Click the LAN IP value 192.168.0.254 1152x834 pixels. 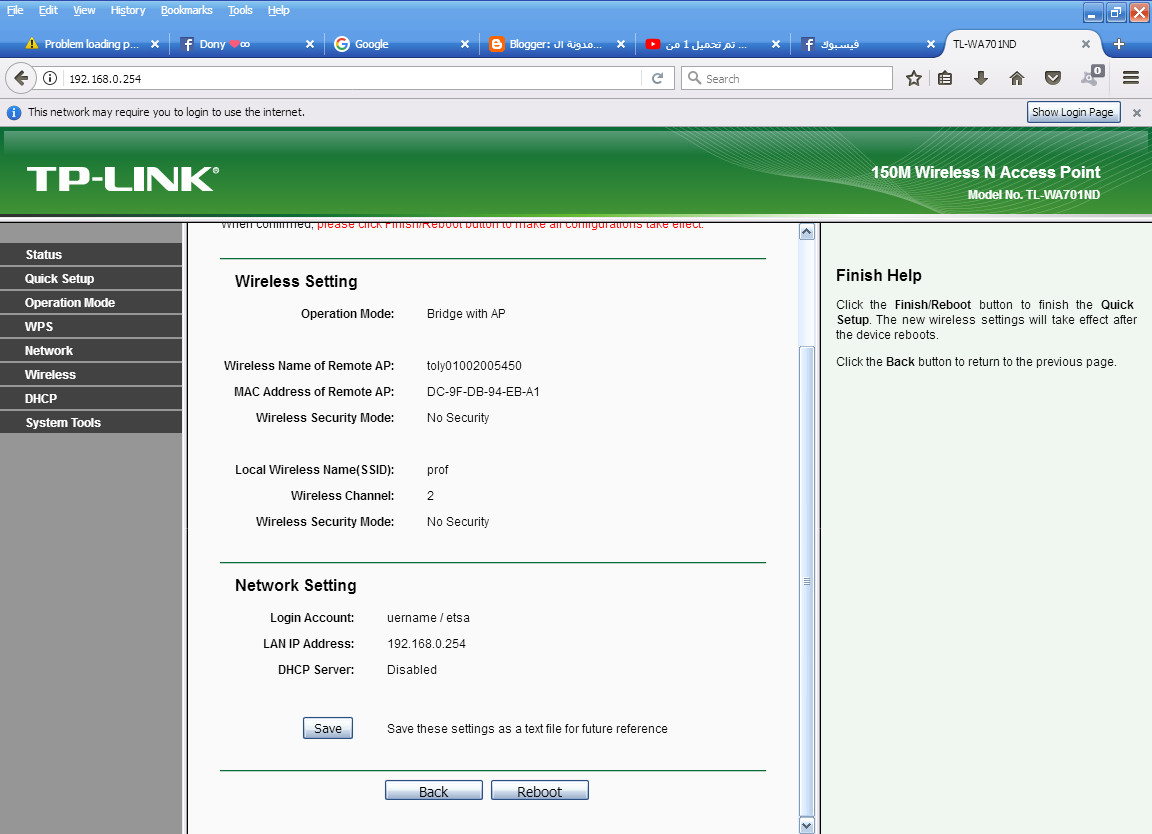pyautogui.click(x=426, y=644)
